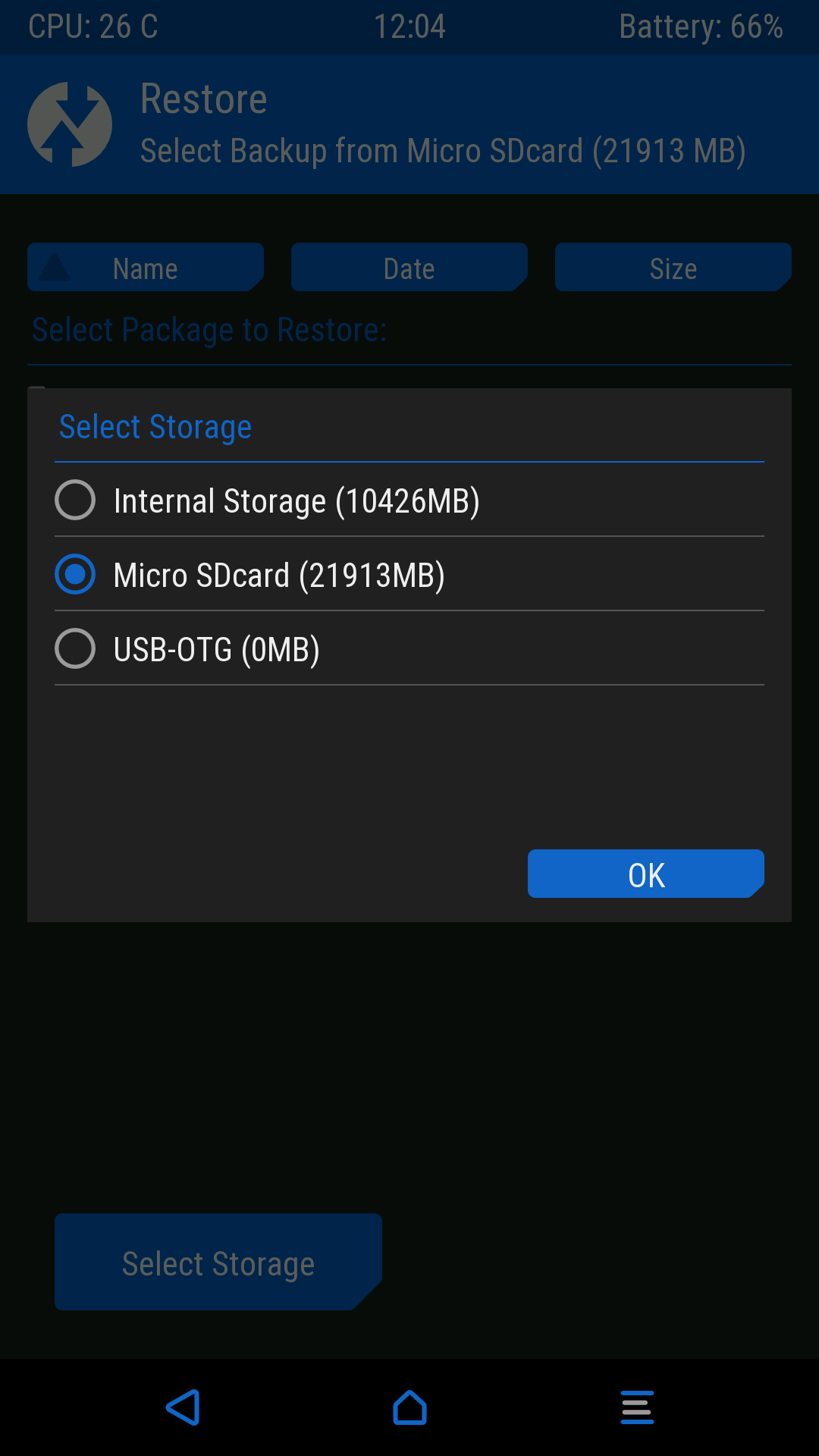Tap the TWRP logo icon
This screenshot has width=819, height=1456.
pos(70,124)
